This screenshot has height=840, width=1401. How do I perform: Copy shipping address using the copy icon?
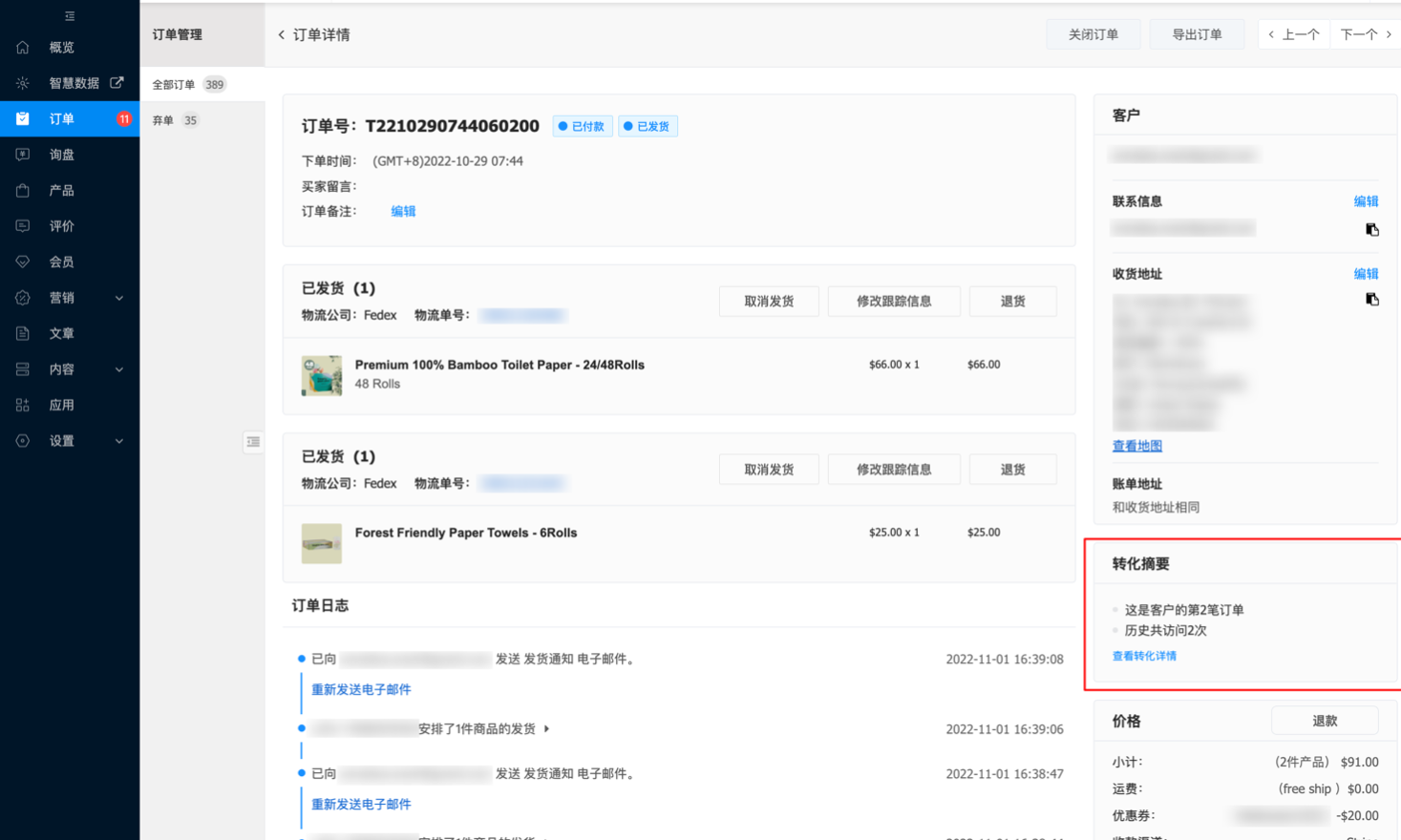click(x=1371, y=300)
